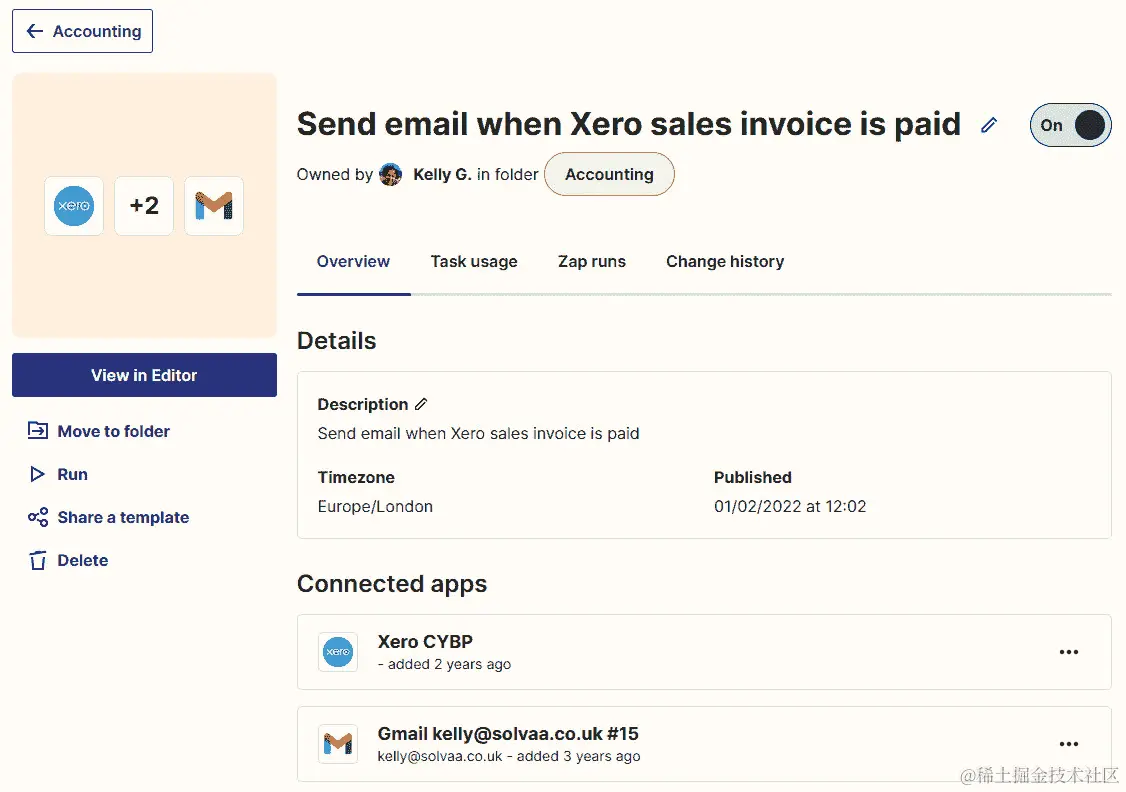This screenshot has width=1126, height=792.
Task: Click the Gmail icon in the preview card
Action: click(x=214, y=206)
